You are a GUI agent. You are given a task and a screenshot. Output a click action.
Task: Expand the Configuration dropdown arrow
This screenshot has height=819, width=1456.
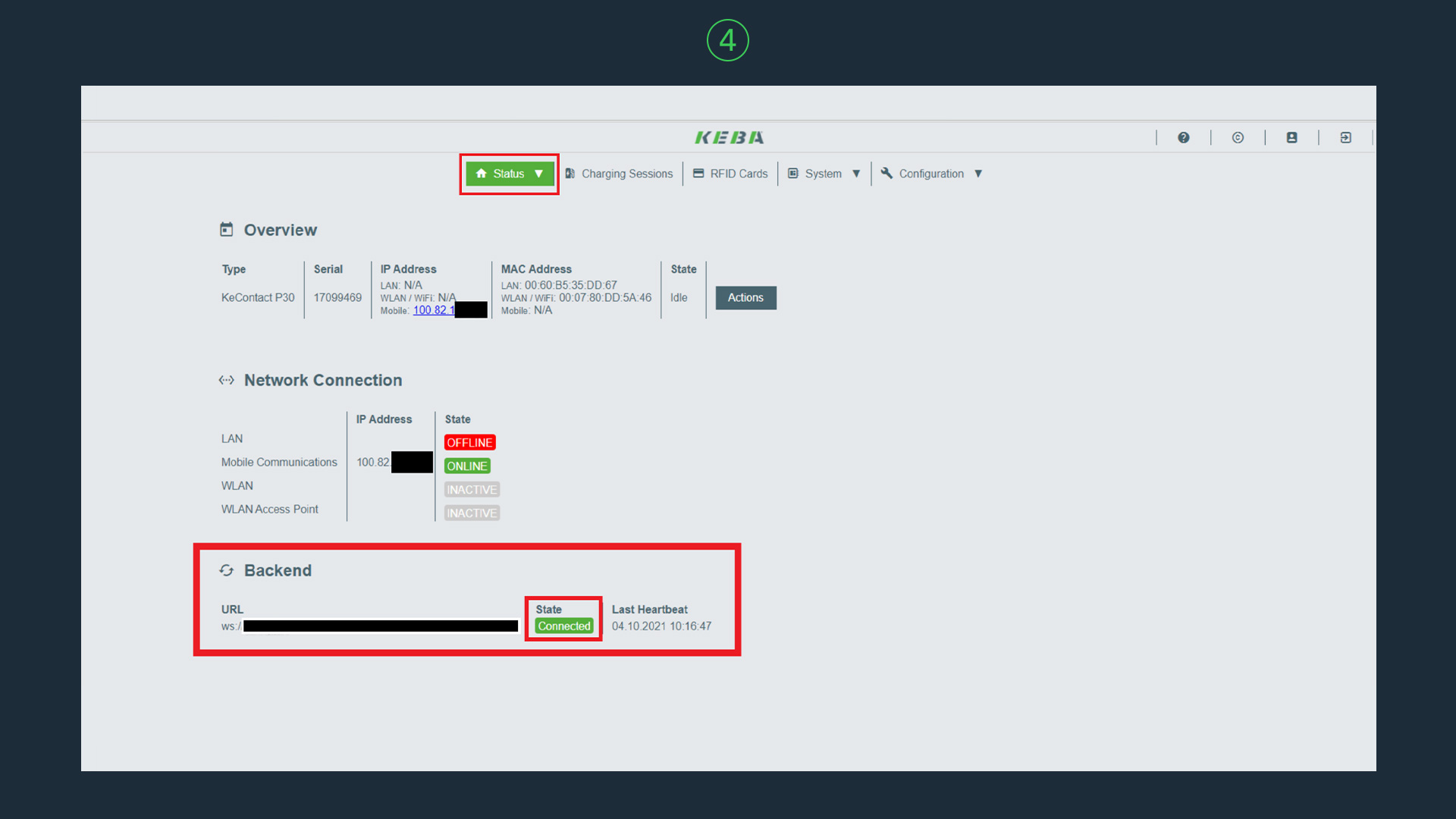tap(978, 174)
